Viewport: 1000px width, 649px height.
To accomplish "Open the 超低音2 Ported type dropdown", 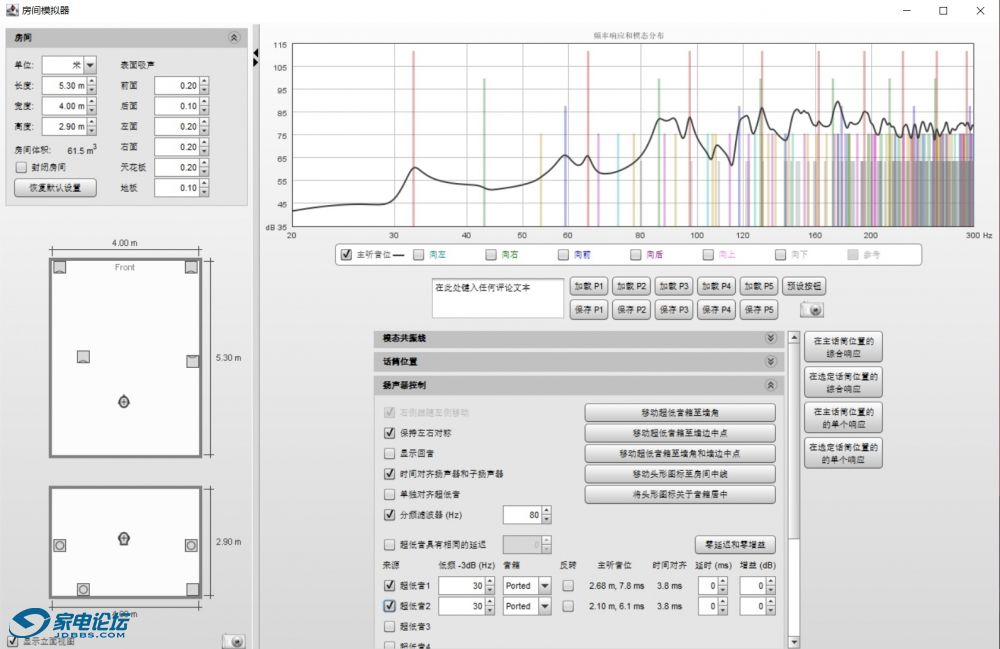I will coord(544,606).
